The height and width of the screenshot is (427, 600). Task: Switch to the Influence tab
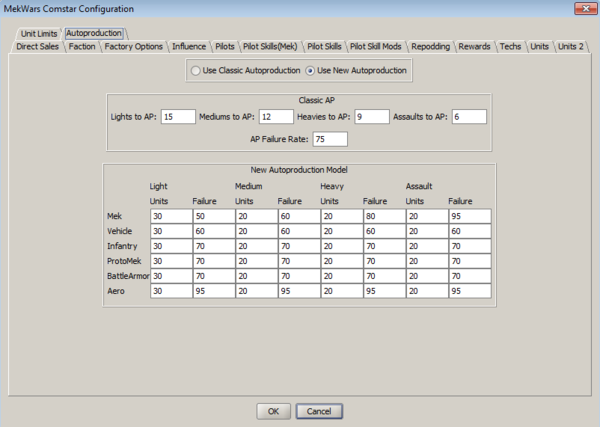click(189, 46)
